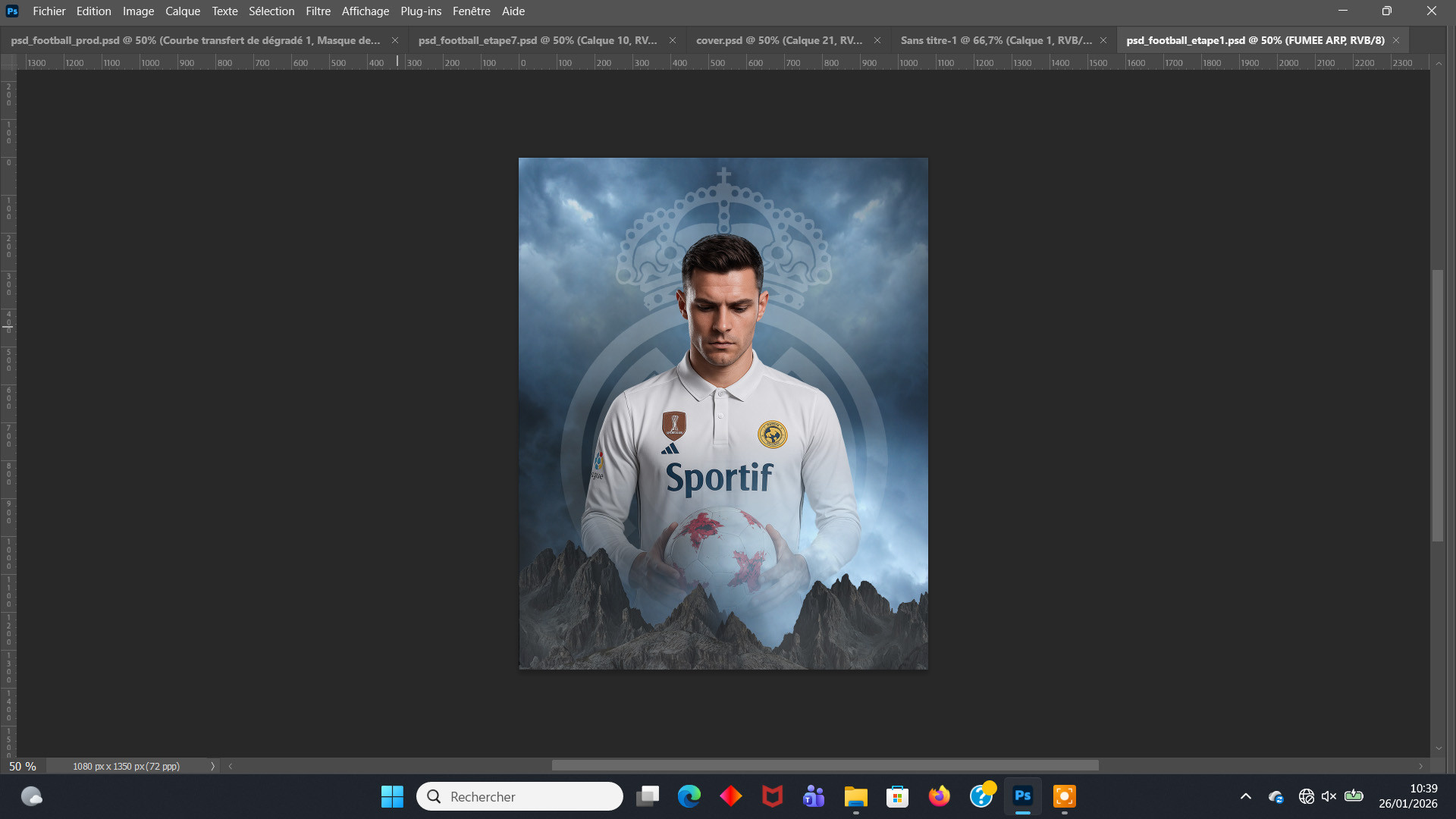Viewport: 1456px width, 819px height.
Task: Expand the document info status arrow
Action: [213, 767]
